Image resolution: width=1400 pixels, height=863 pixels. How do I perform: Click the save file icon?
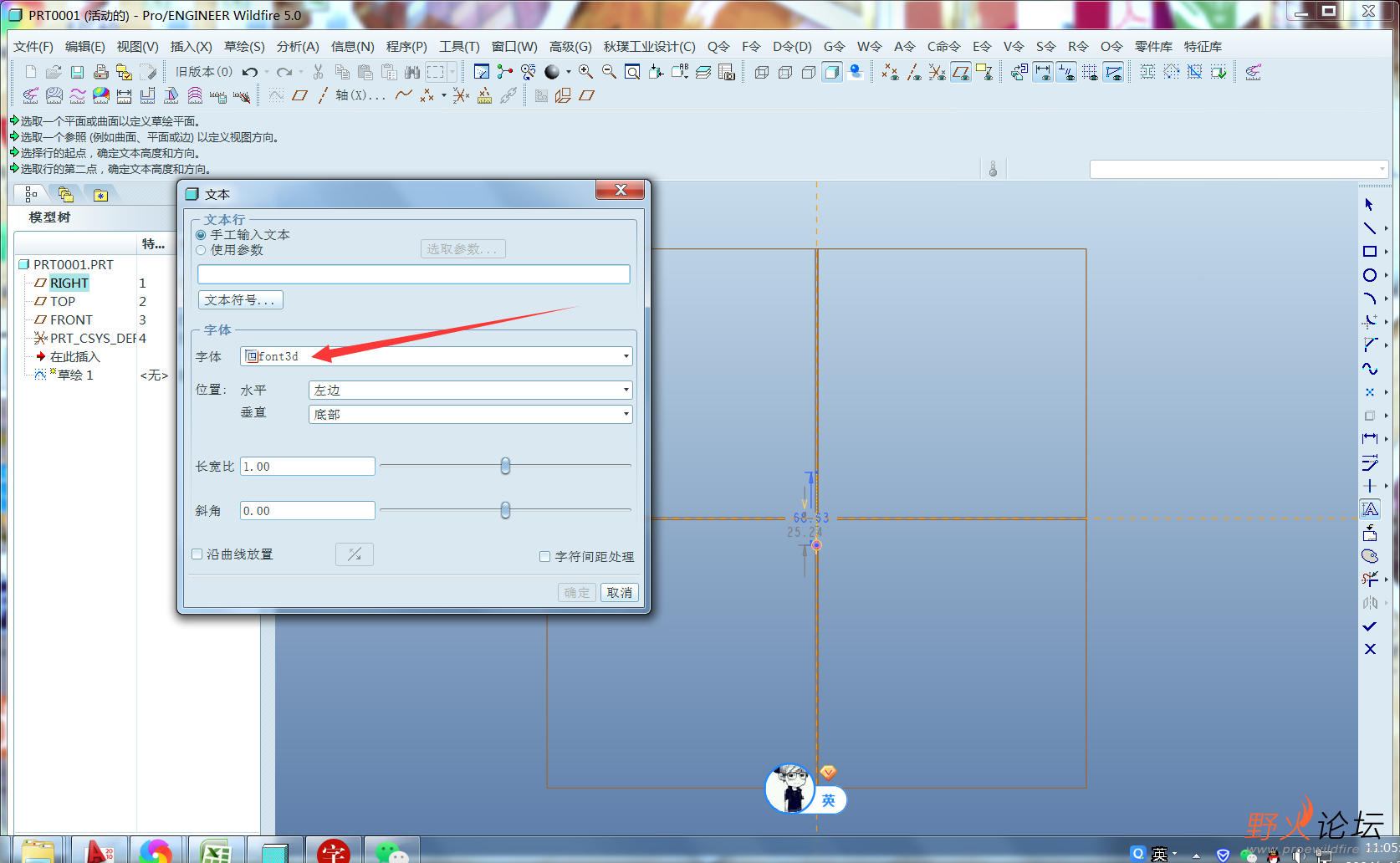click(x=77, y=72)
